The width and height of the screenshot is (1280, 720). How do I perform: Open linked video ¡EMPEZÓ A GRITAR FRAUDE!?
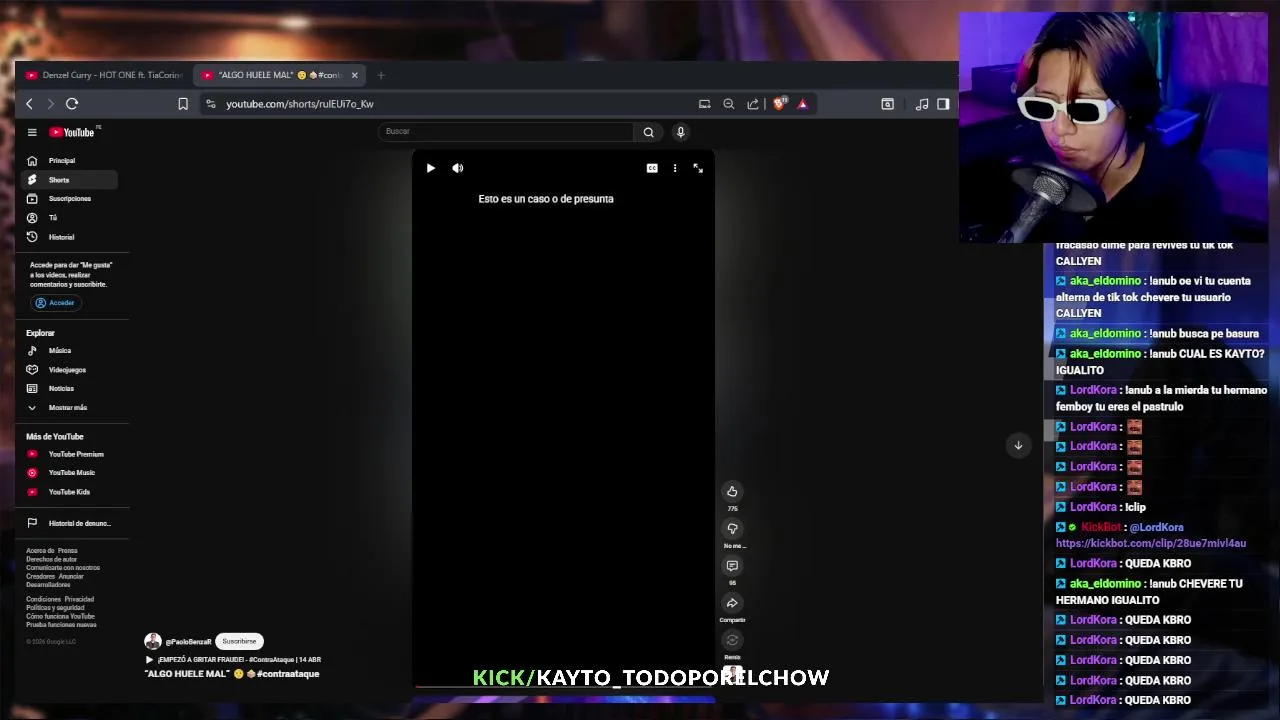[233, 660]
